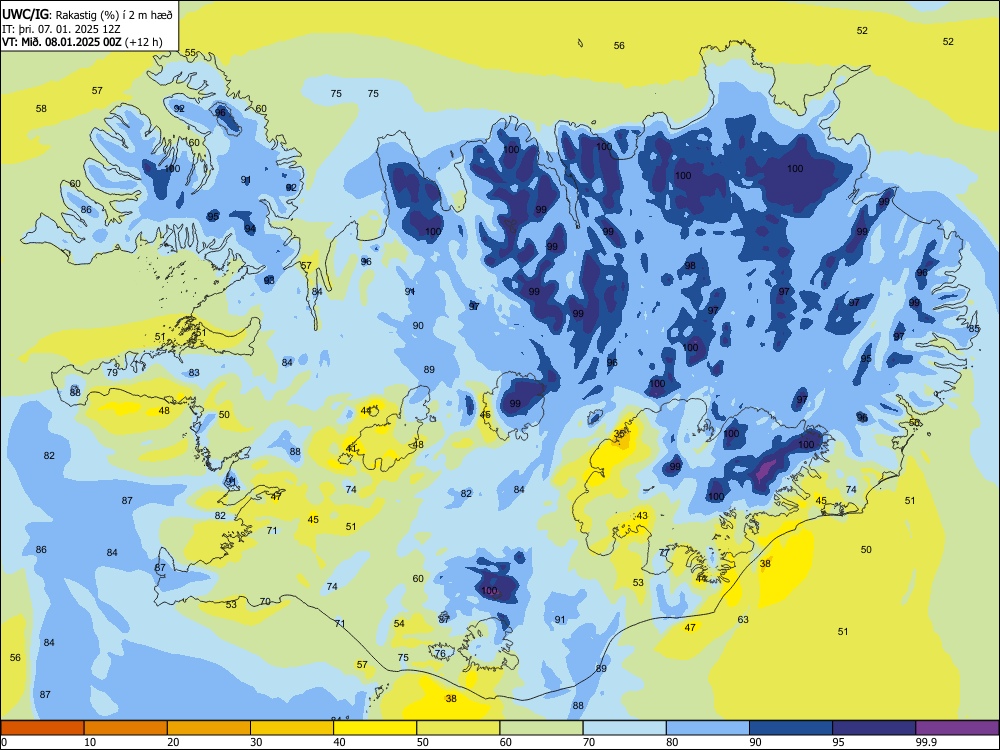Click the map value '63' off the southeast coast
The height and width of the screenshot is (750, 1000).
coord(743,619)
